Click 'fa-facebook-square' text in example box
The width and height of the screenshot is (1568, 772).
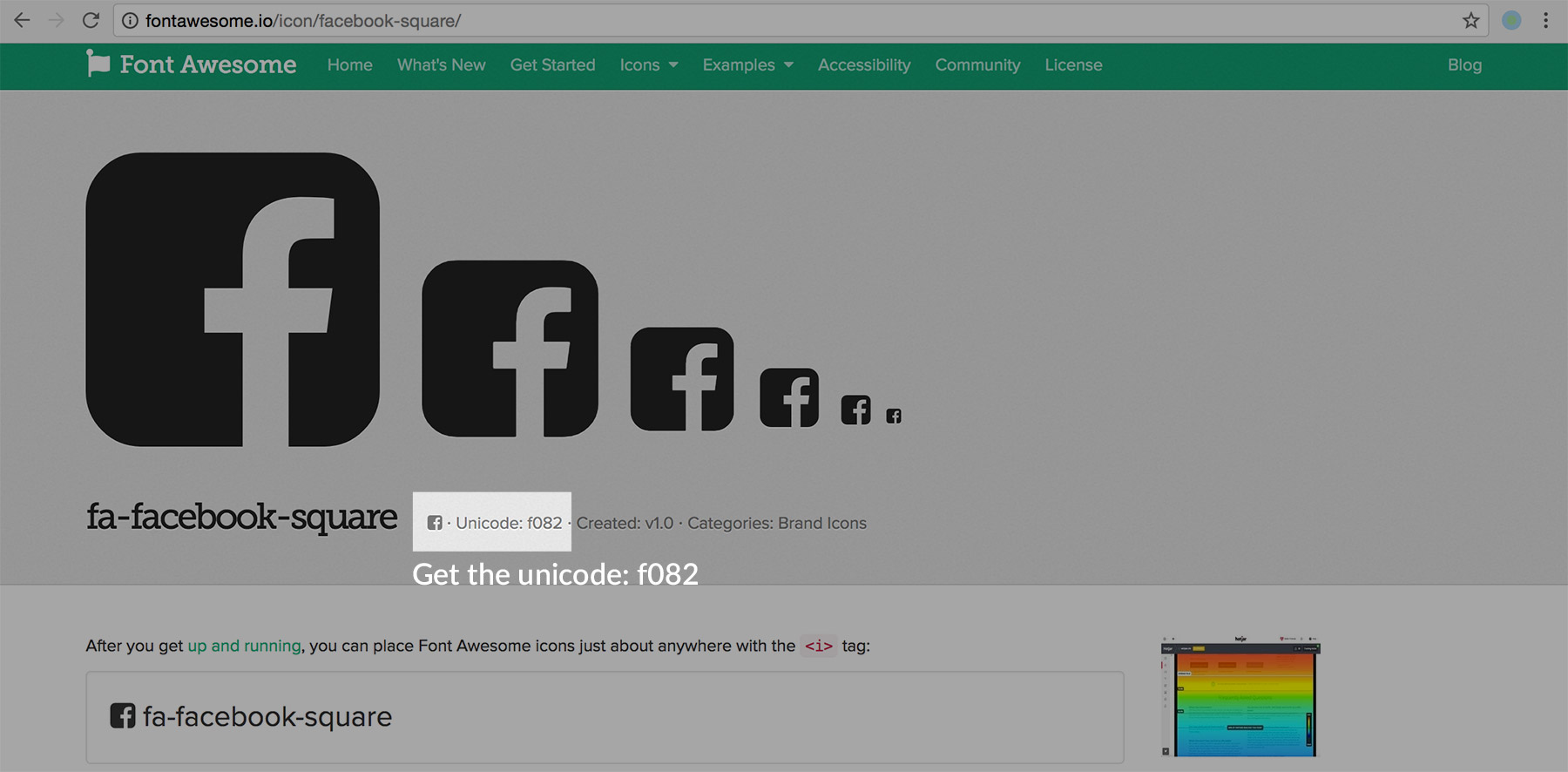267,716
